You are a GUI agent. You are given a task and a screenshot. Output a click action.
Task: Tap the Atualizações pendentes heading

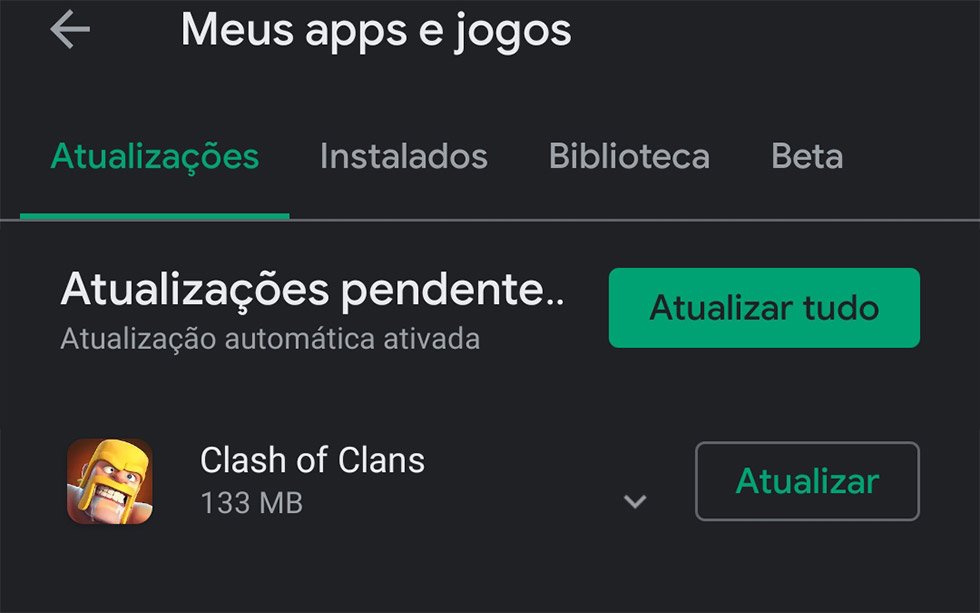(312, 291)
